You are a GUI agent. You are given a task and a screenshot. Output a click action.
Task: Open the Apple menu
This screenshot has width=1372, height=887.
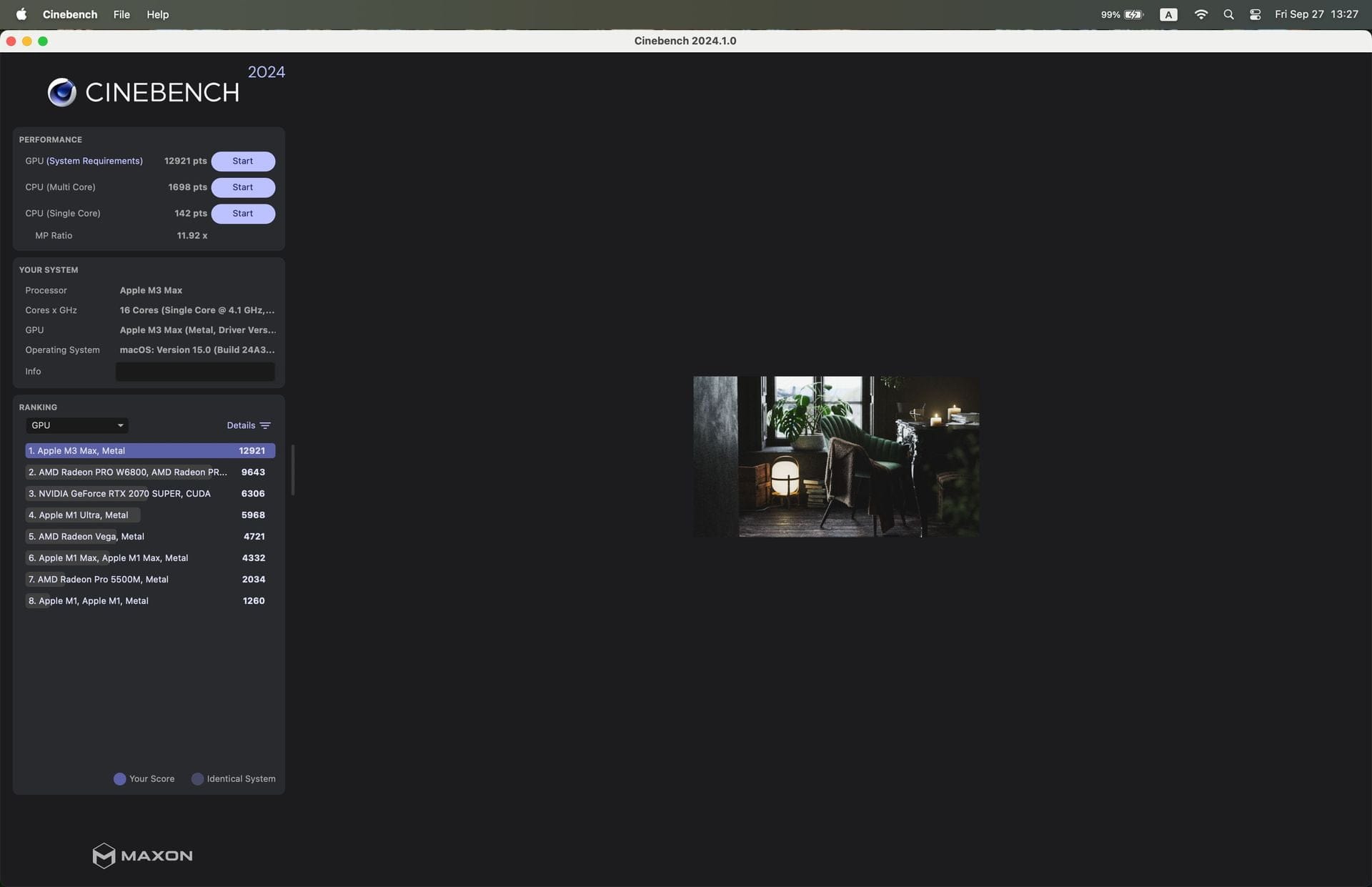click(x=21, y=14)
